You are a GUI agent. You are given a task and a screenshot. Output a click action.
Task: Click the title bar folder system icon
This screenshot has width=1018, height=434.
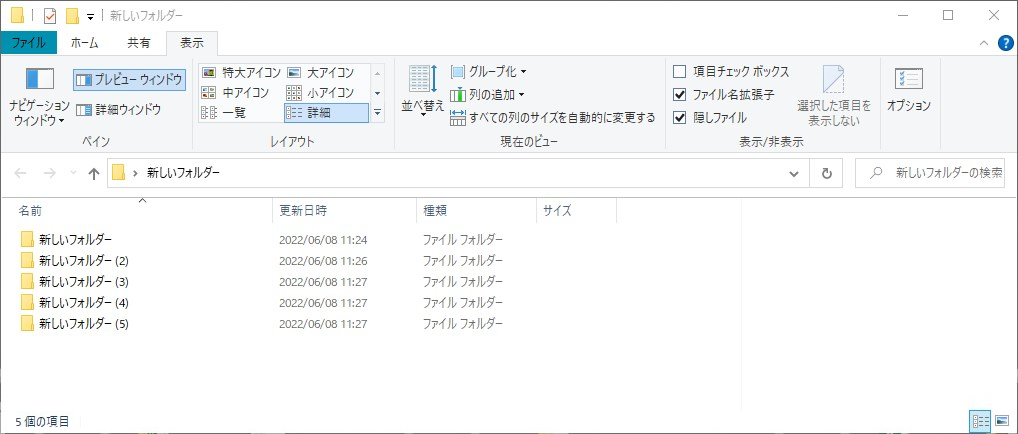pos(18,16)
